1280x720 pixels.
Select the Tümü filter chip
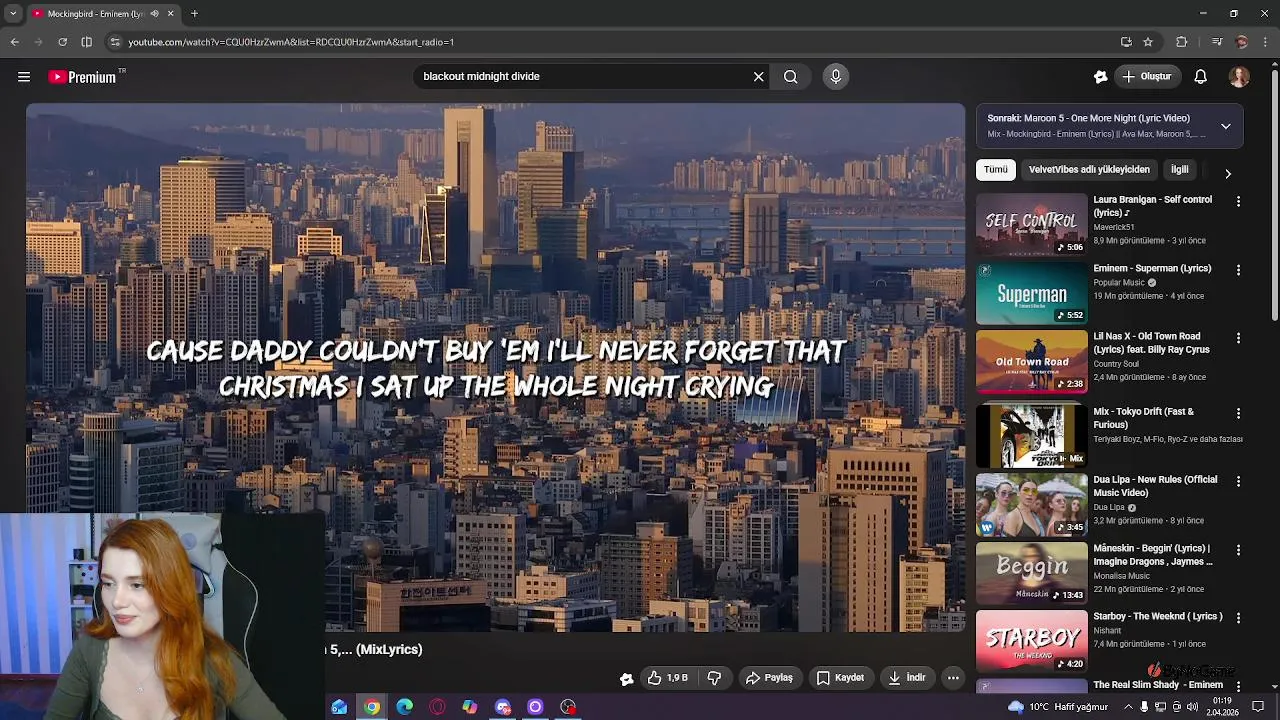[x=996, y=170]
